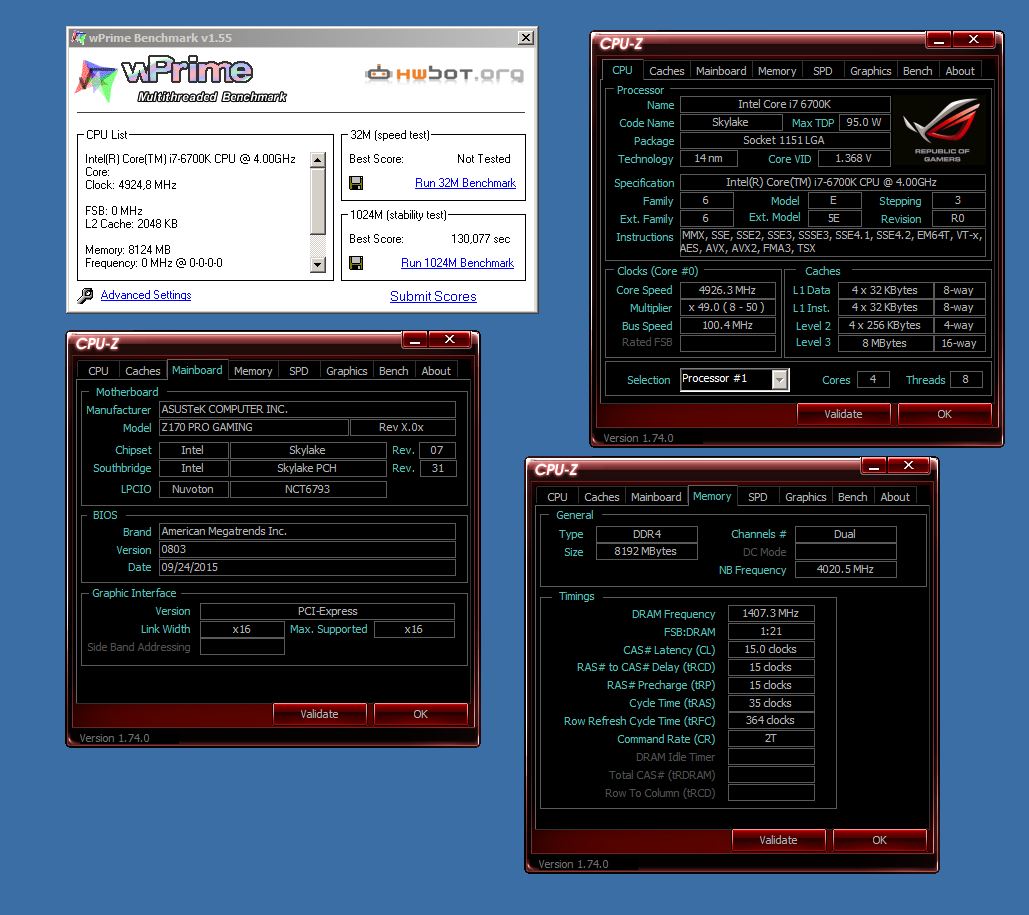The width and height of the screenshot is (1029, 915).
Task: Click the Republic of Gamers logo in CPU-Z
Action: click(940, 130)
